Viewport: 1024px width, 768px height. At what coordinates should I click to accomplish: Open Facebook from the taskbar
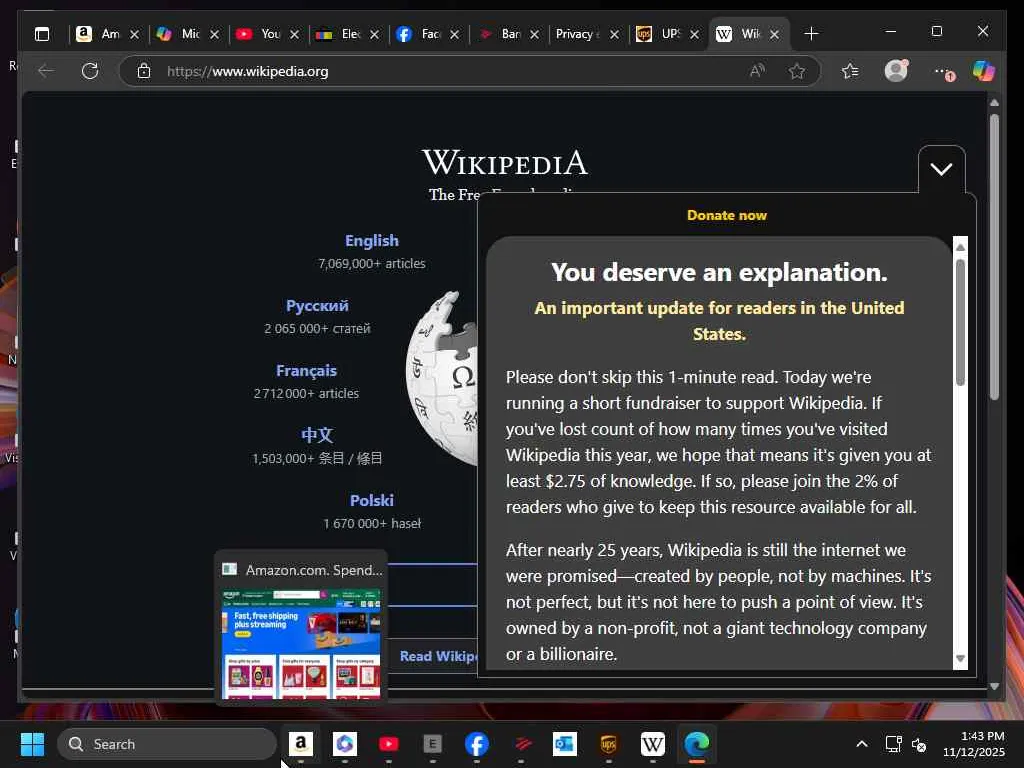(x=477, y=744)
